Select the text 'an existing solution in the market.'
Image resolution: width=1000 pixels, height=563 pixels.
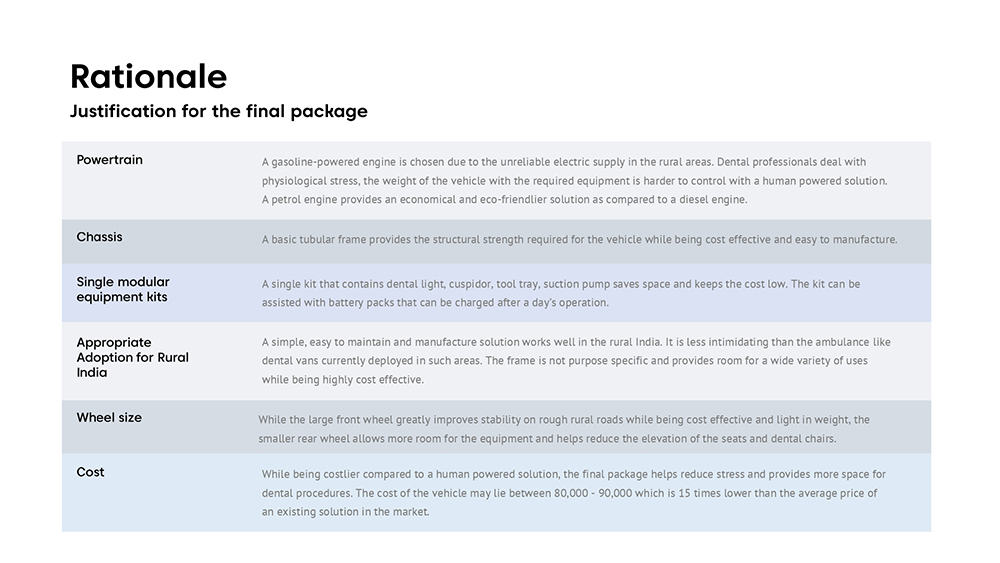click(345, 512)
